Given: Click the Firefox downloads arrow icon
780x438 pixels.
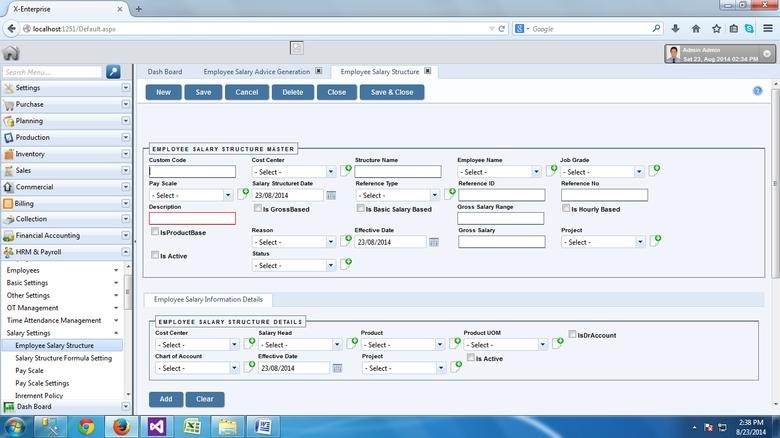Looking at the screenshot, I should click(675, 29).
